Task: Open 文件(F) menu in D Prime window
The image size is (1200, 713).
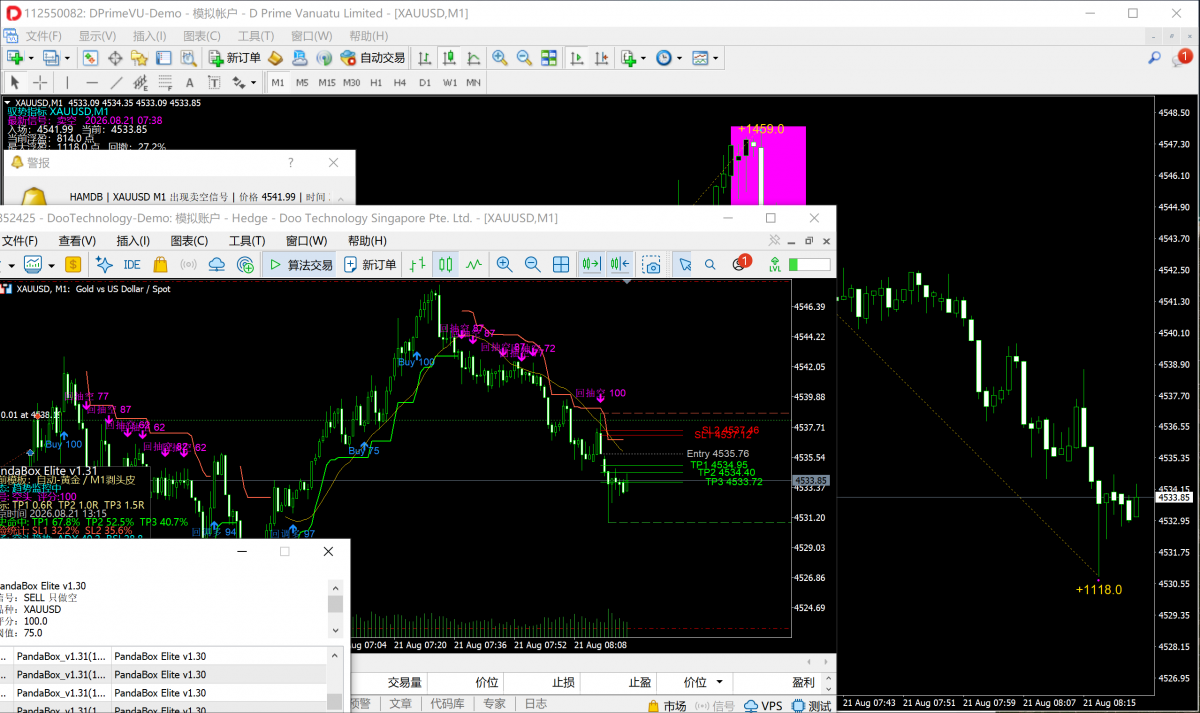Action: click(43, 36)
